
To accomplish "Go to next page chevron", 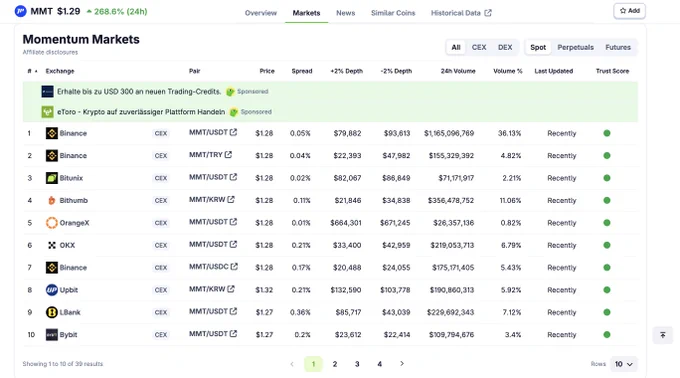I will click(402, 364).
